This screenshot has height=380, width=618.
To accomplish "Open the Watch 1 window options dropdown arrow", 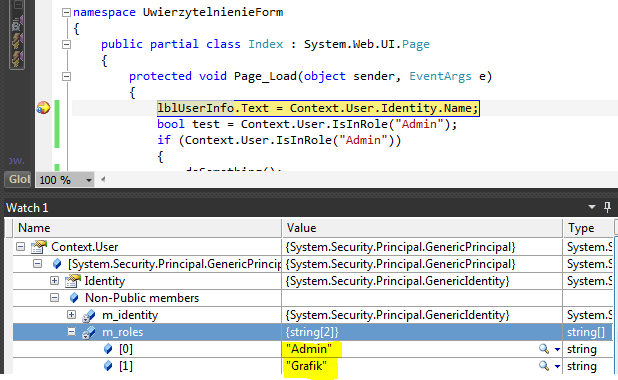I will click(592, 207).
